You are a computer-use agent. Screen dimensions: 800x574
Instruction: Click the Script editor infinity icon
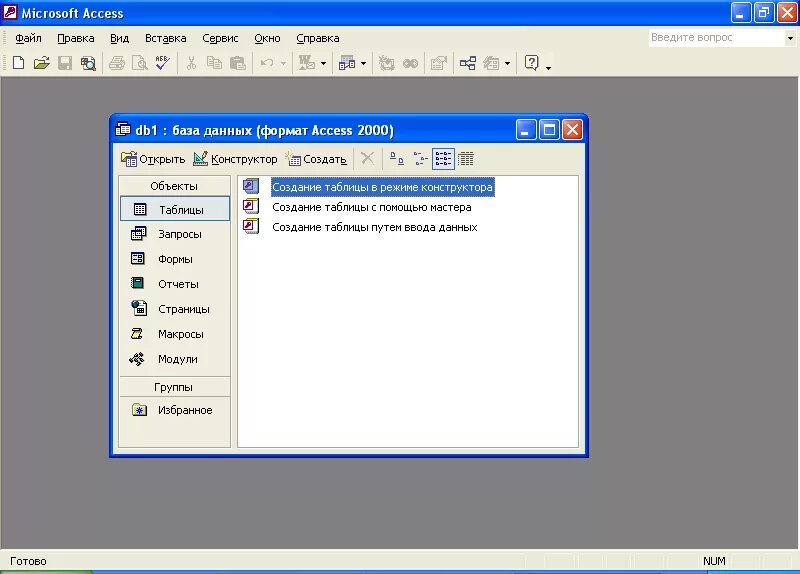tap(410, 63)
